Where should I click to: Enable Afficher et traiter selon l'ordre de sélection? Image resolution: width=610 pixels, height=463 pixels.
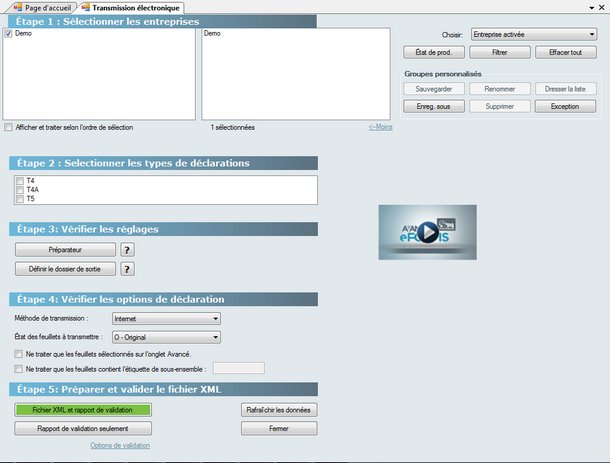click(8, 127)
